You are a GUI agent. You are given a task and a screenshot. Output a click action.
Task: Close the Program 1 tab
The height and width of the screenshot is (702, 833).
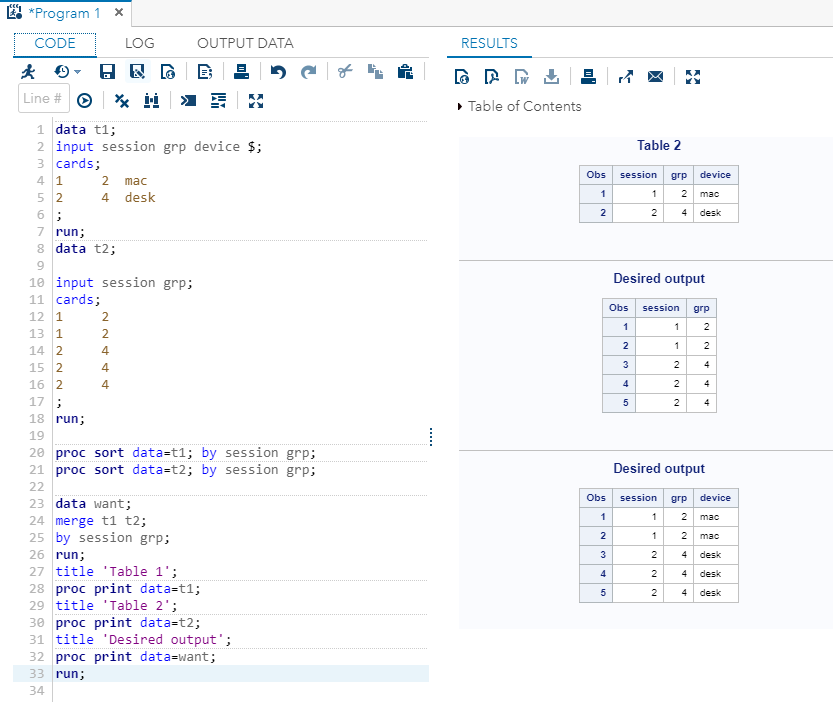tap(118, 13)
